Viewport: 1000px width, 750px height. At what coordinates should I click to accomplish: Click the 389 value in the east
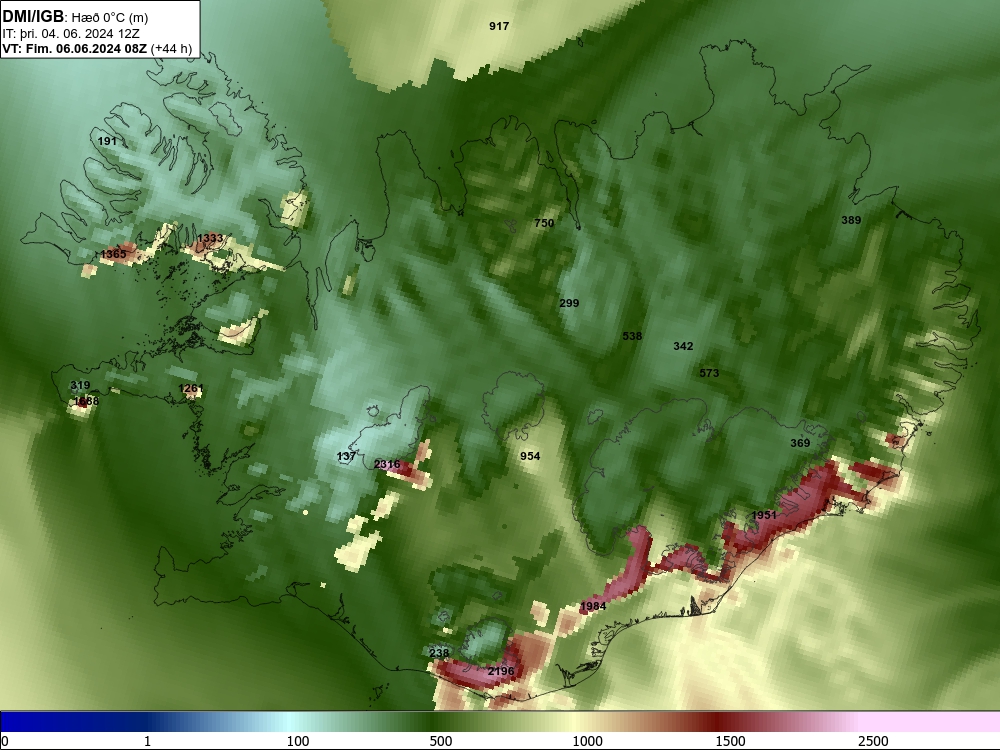[851, 220]
